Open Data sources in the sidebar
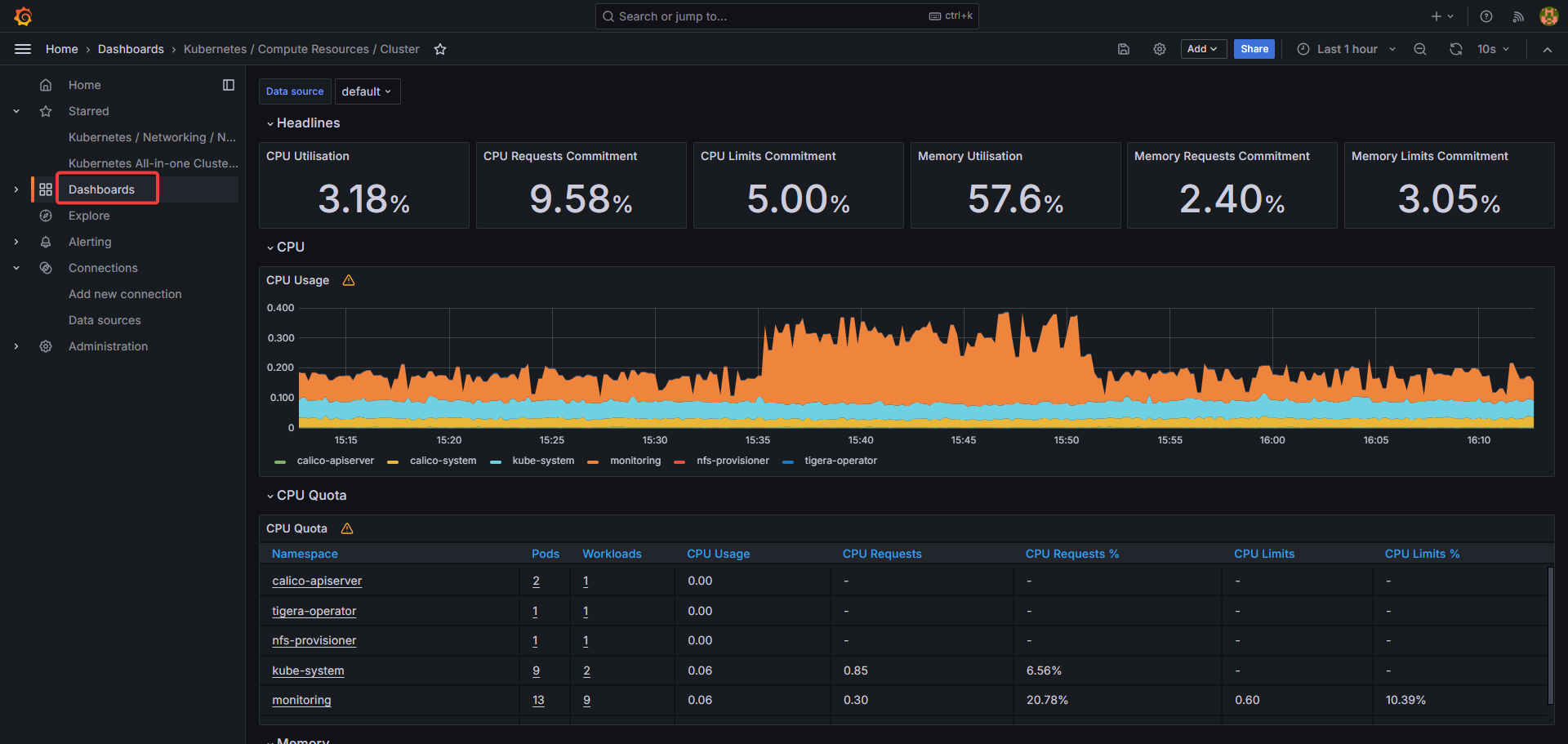The width and height of the screenshot is (1568, 744). pos(105,320)
